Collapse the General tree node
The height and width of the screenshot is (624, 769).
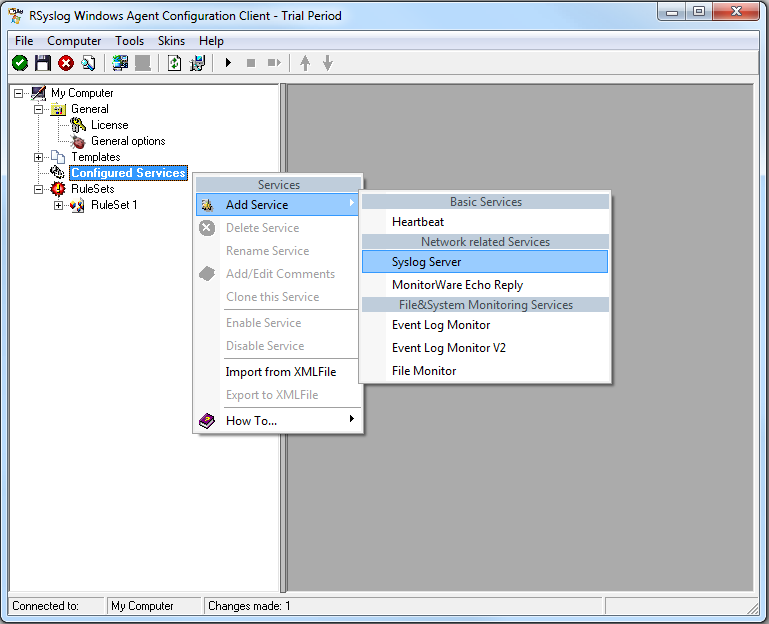click(38, 109)
